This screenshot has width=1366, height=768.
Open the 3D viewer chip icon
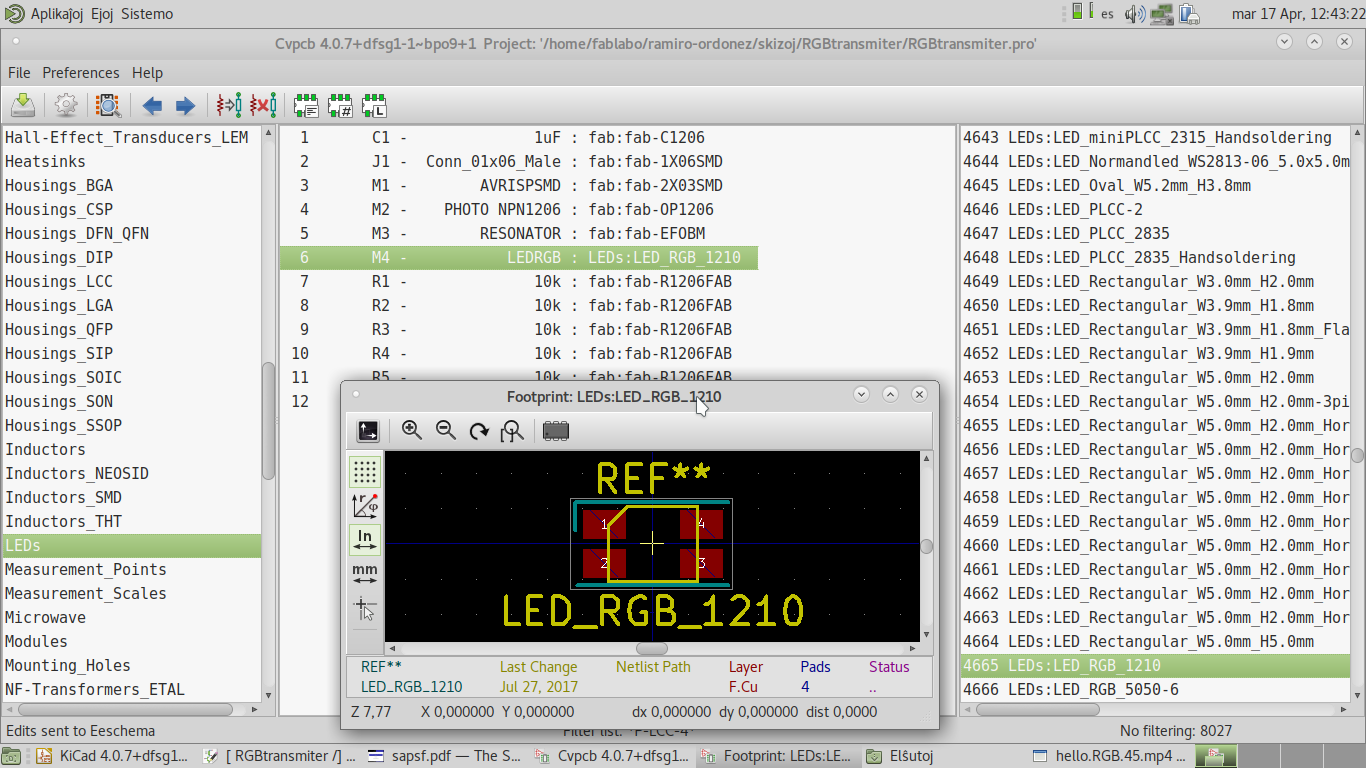coord(556,431)
